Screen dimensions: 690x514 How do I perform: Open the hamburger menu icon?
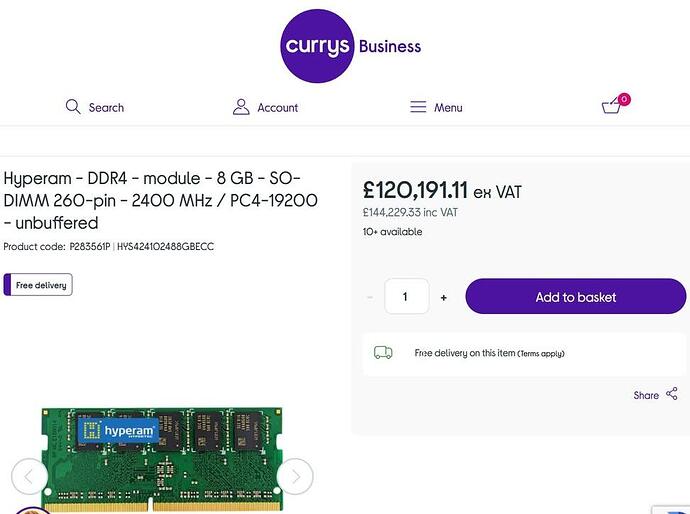coord(418,107)
